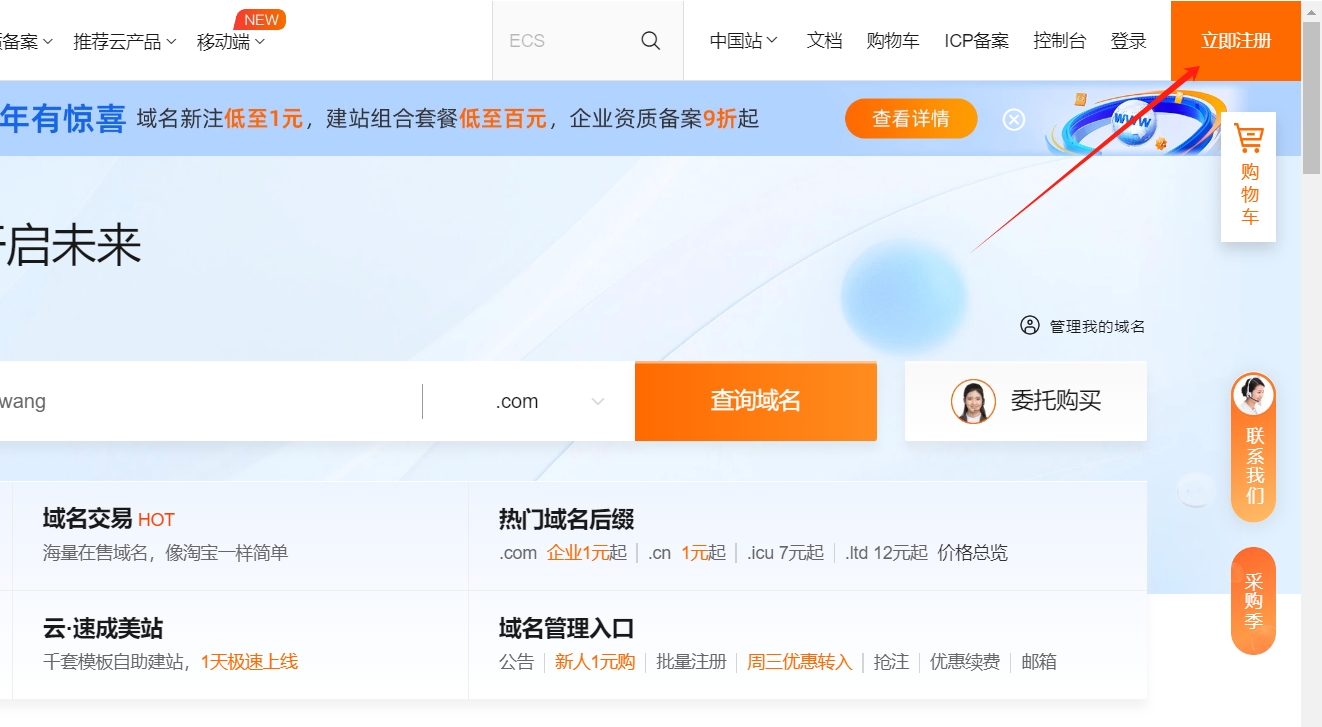Click the 域名管理入口 heading

point(566,628)
